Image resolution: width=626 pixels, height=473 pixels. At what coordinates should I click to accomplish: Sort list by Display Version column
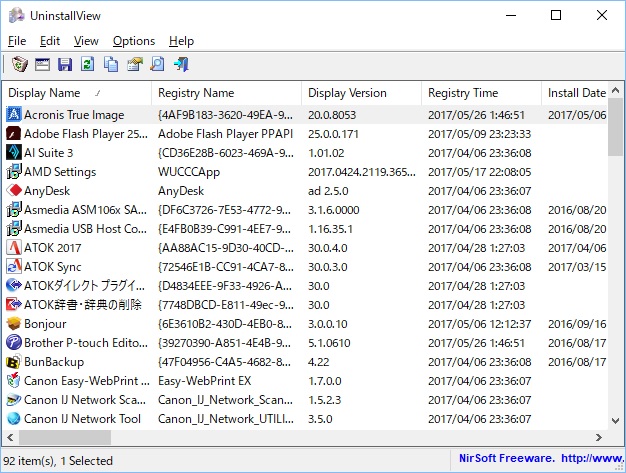tap(360, 93)
